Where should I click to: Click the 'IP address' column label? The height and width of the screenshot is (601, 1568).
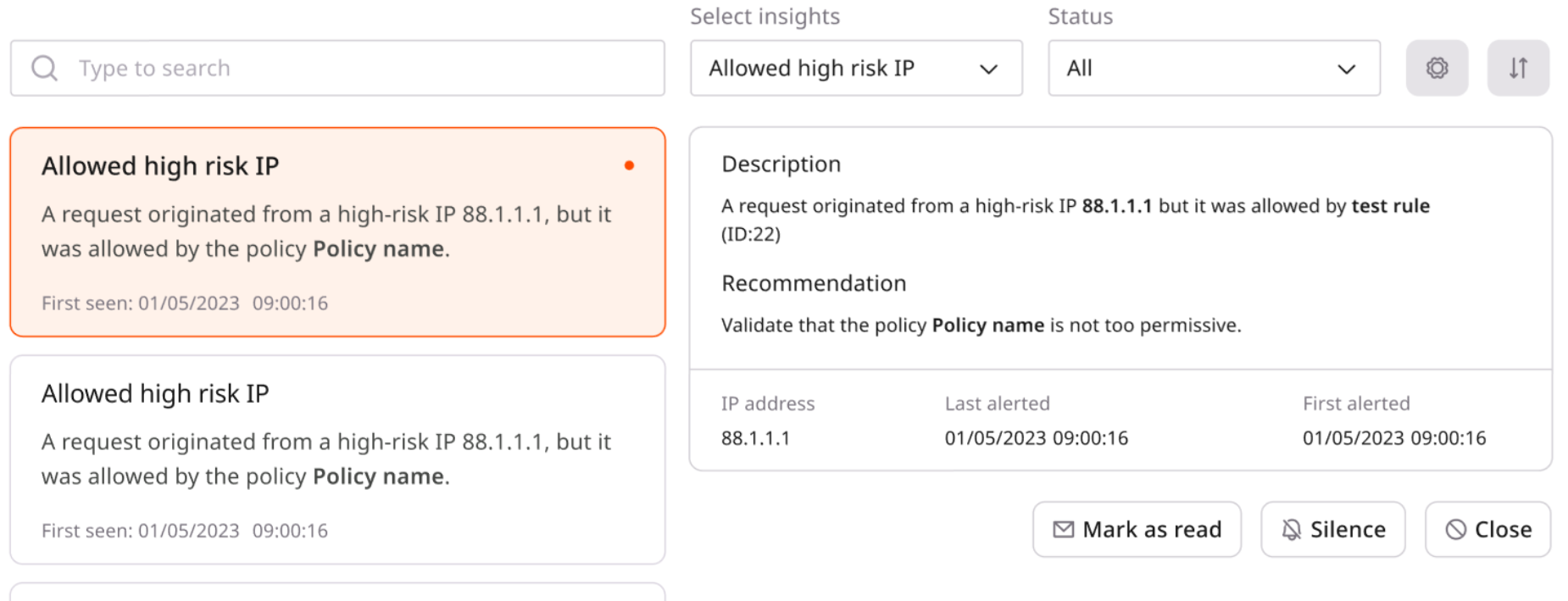(768, 403)
